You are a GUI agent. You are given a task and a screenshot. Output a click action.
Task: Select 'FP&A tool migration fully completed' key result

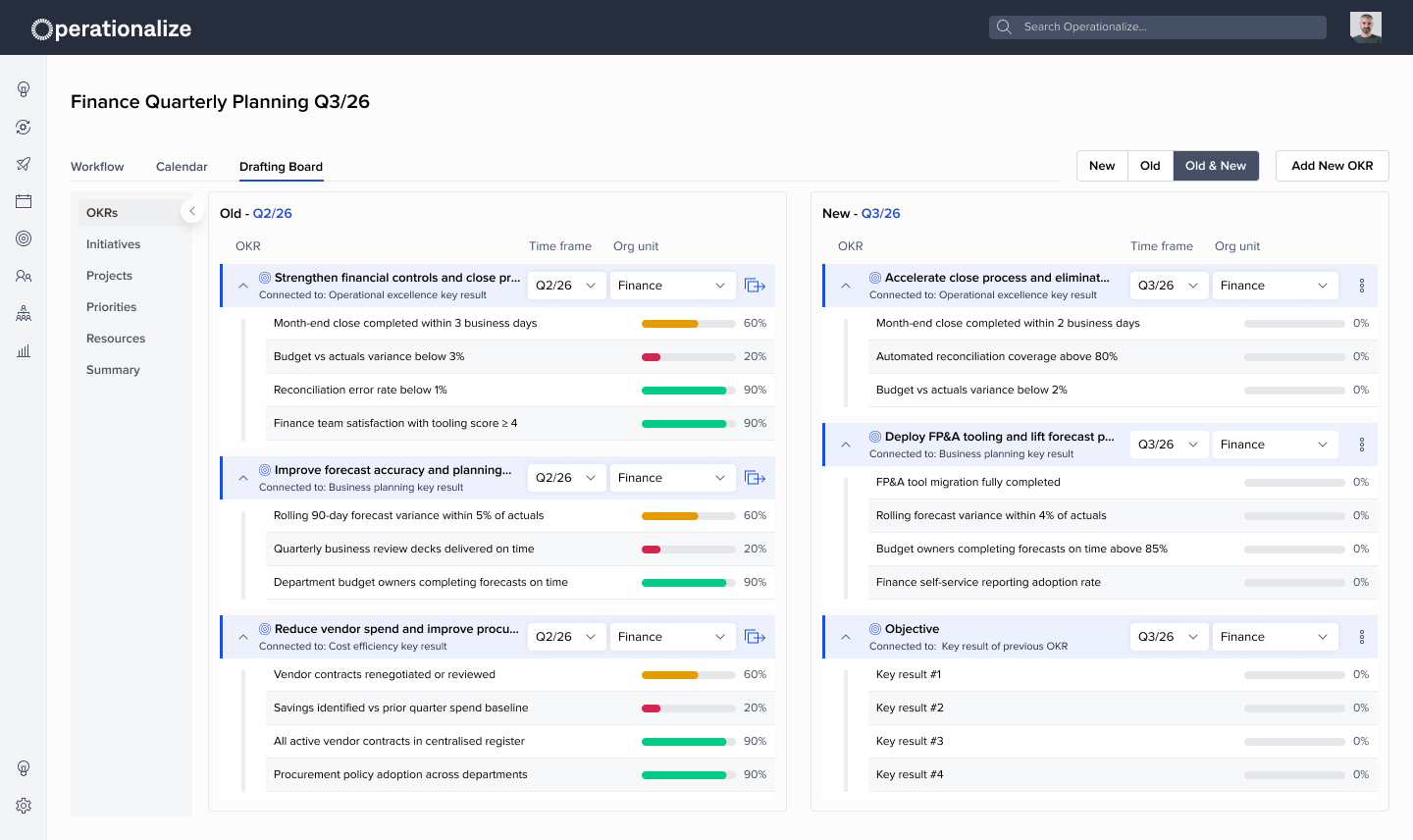(x=1123, y=482)
